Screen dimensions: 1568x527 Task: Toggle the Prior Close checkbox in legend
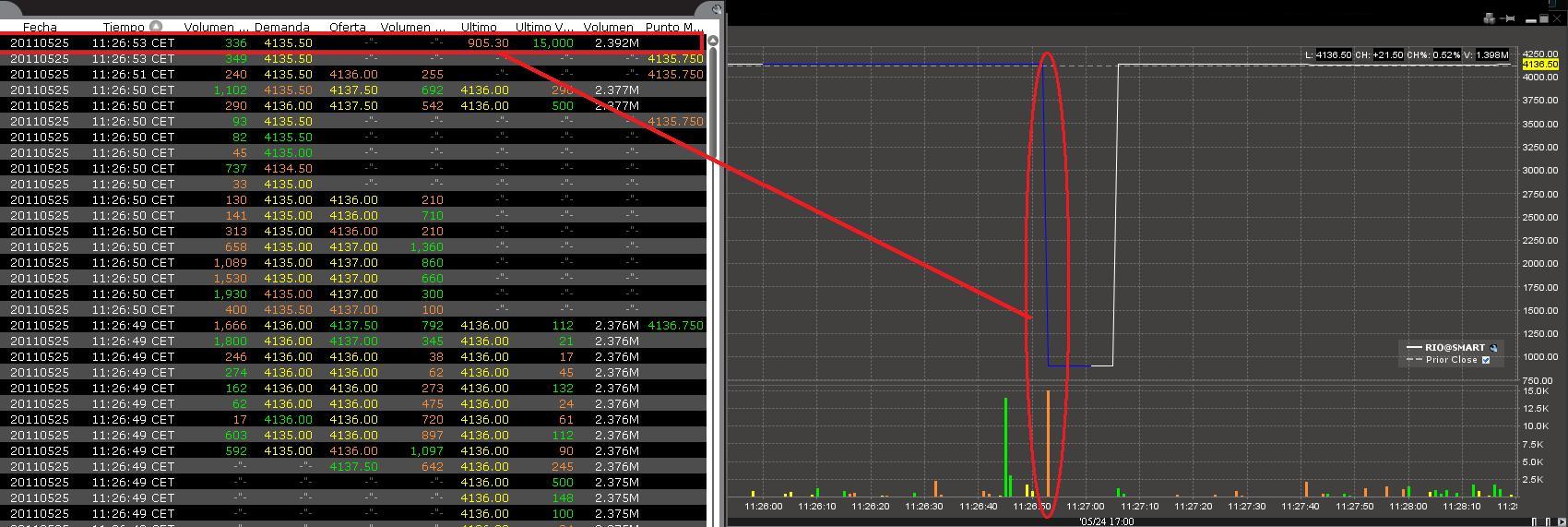click(x=1485, y=360)
